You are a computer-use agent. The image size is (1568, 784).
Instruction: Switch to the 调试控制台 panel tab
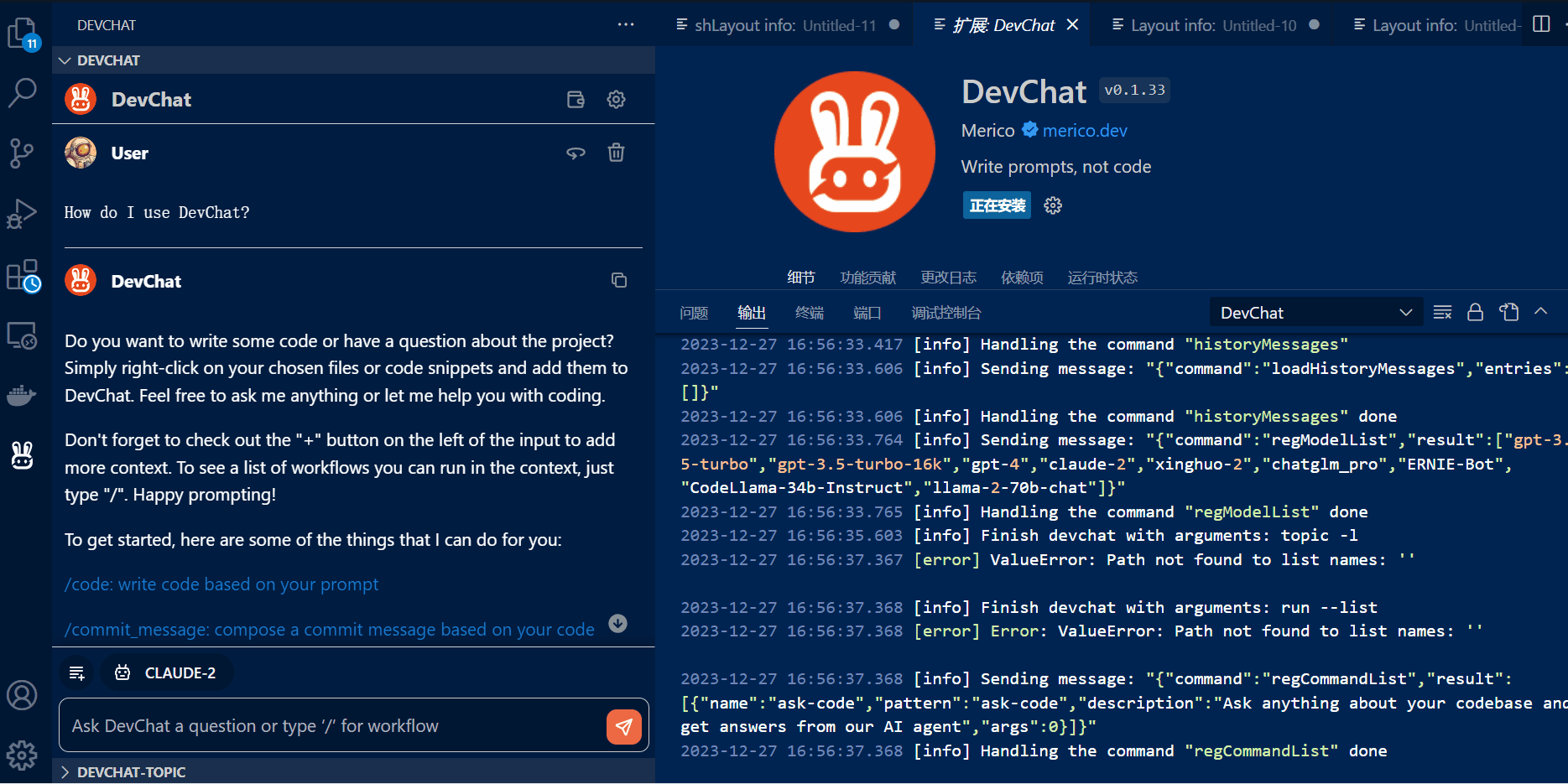pos(946,313)
